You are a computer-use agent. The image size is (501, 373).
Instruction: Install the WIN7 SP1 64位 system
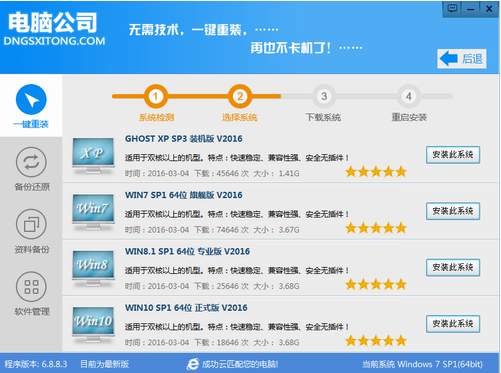(453, 211)
